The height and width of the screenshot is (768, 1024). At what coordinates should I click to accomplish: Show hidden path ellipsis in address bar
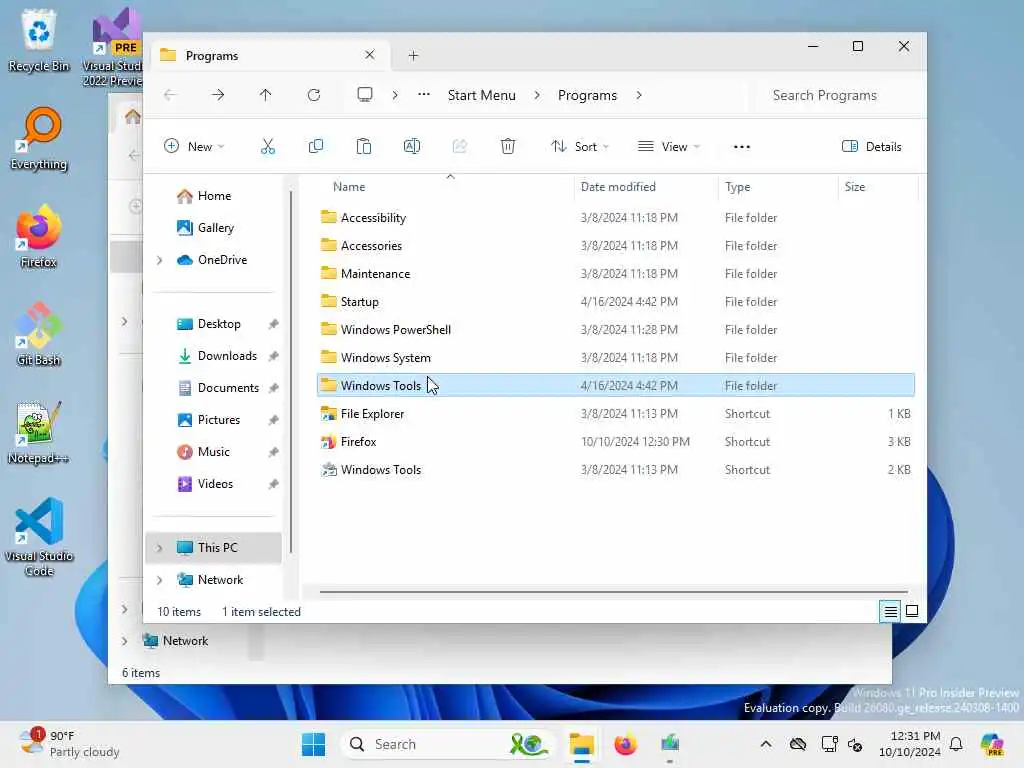424,95
